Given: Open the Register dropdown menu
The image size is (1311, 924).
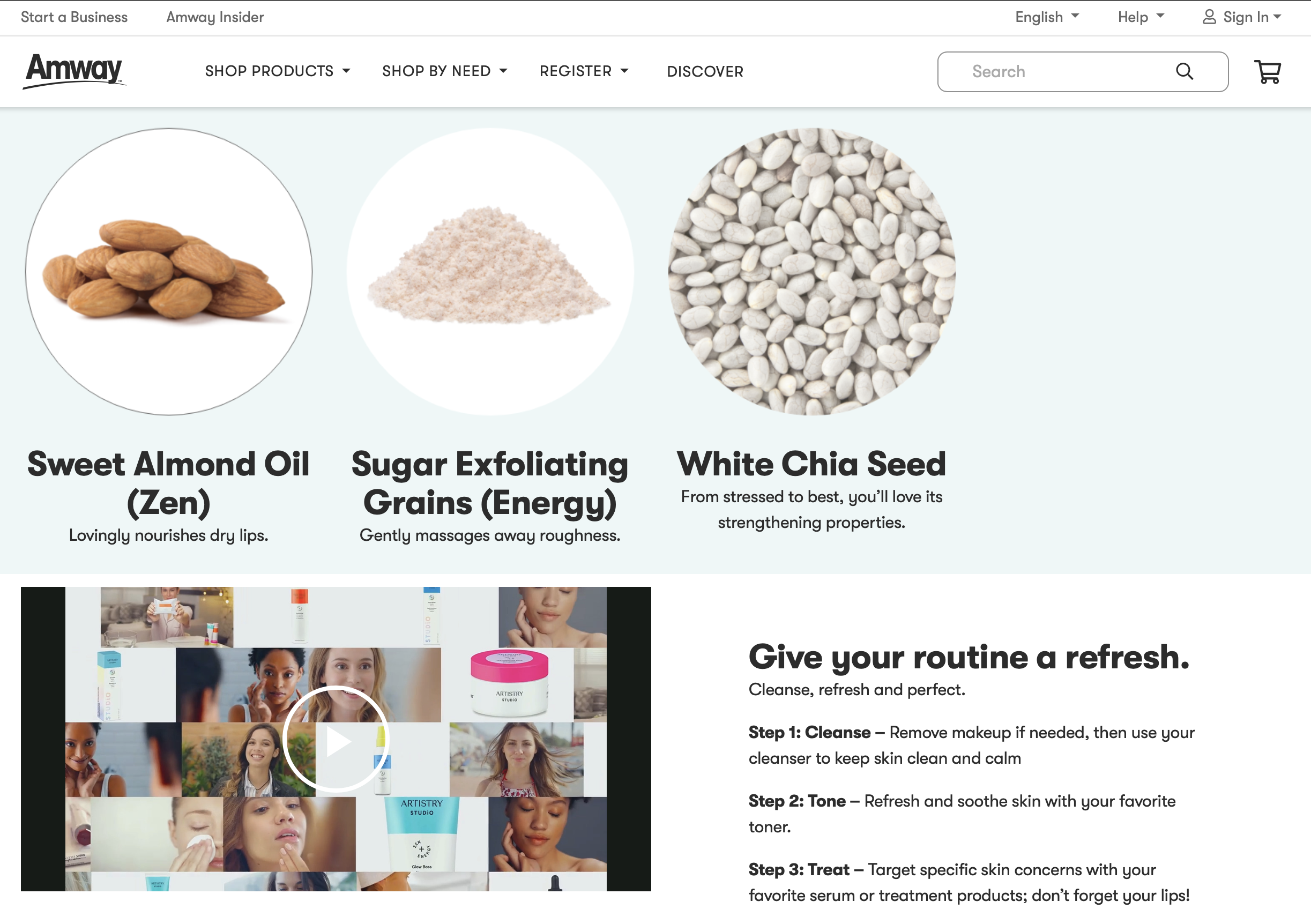Looking at the screenshot, I should point(584,71).
